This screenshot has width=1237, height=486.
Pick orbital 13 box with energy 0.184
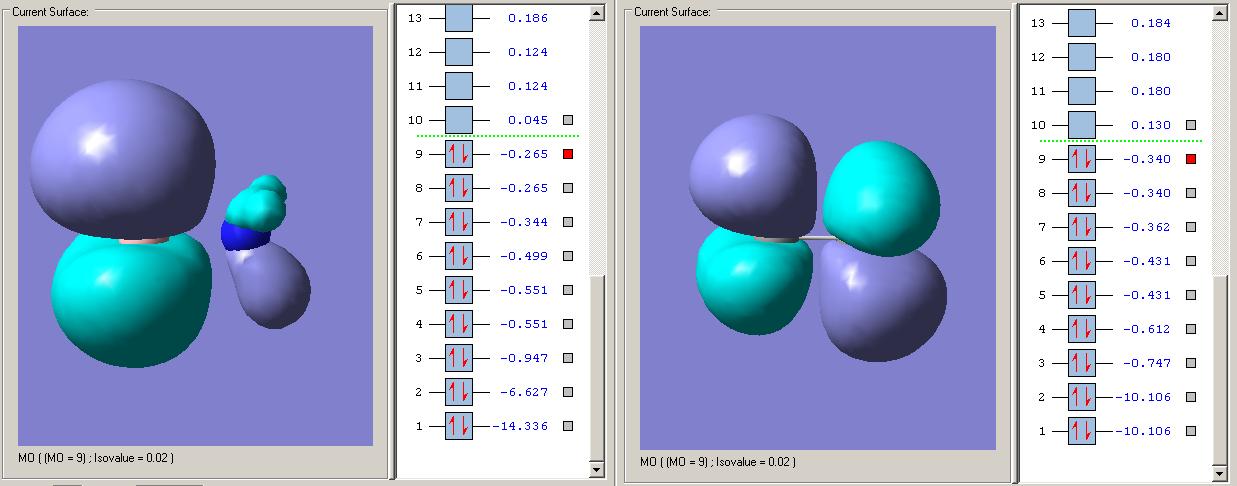click(1082, 23)
